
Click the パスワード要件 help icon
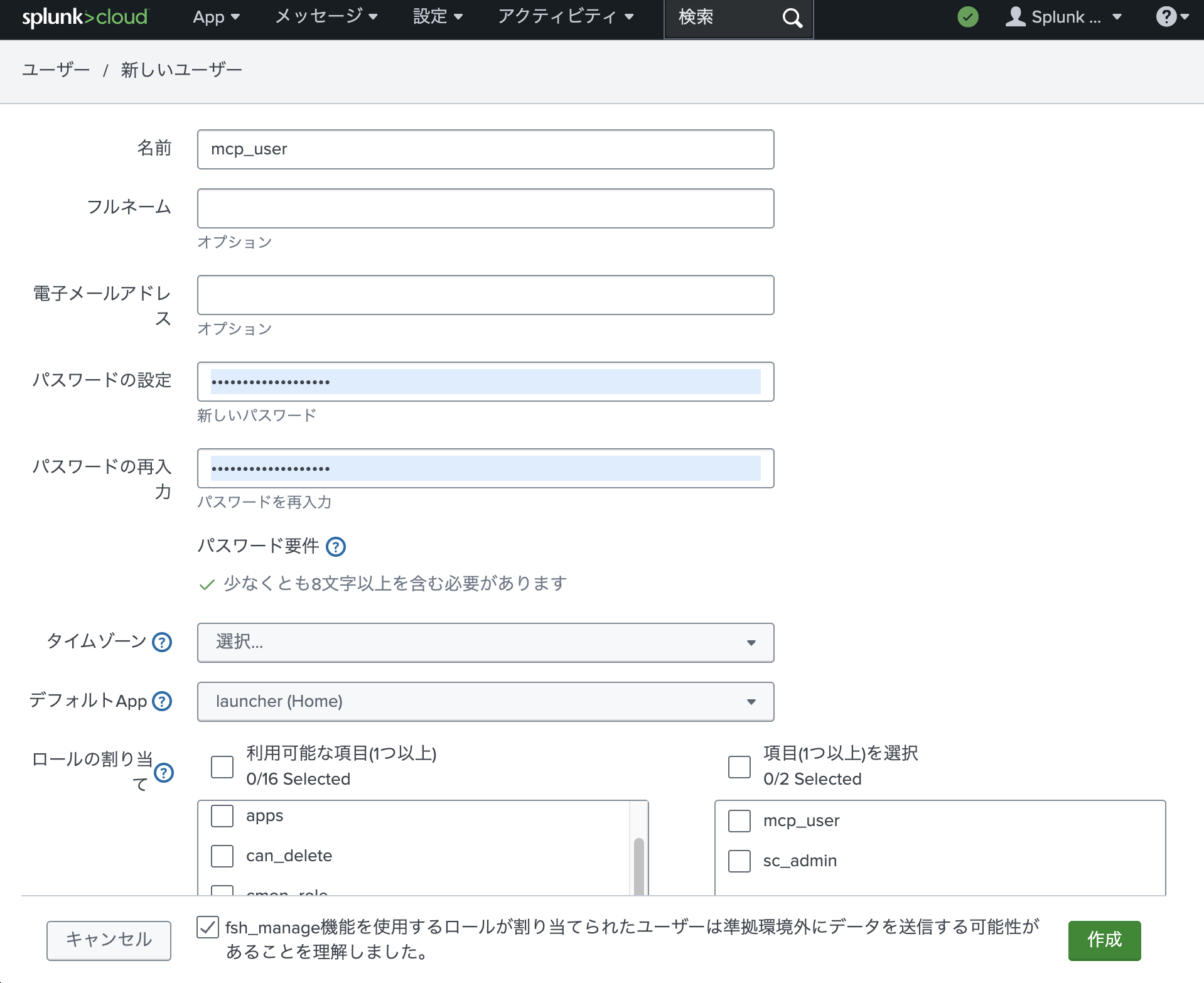pos(336,547)
